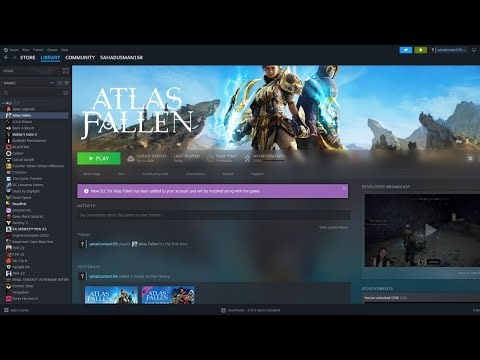Select Dead Space in the game list

(22, 197)
